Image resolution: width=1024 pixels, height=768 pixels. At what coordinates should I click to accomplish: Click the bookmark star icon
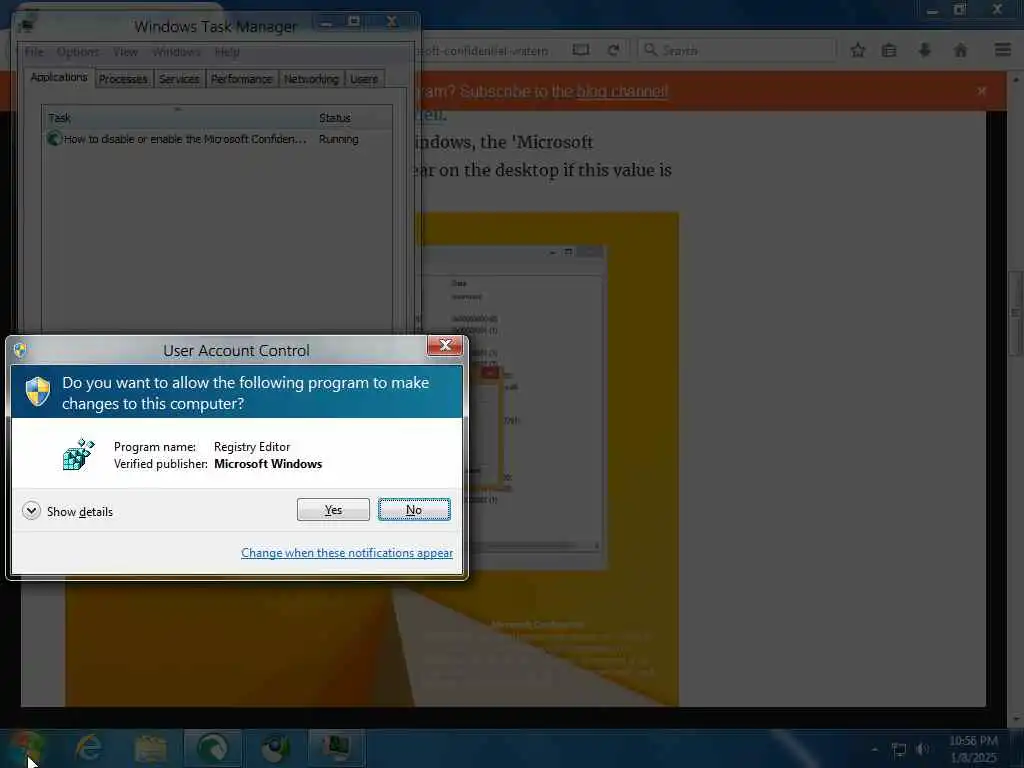(x=857, y=50)
